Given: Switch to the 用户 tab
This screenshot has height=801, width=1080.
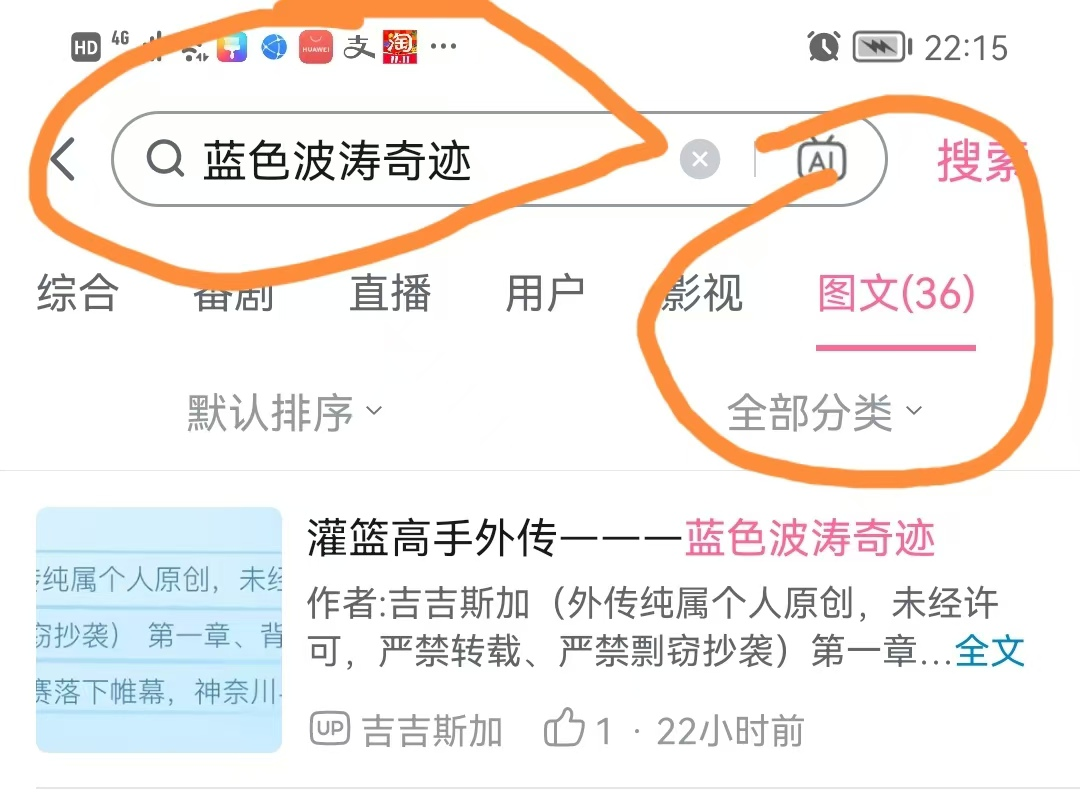Looking at the screenshot, I should point(545,293).
